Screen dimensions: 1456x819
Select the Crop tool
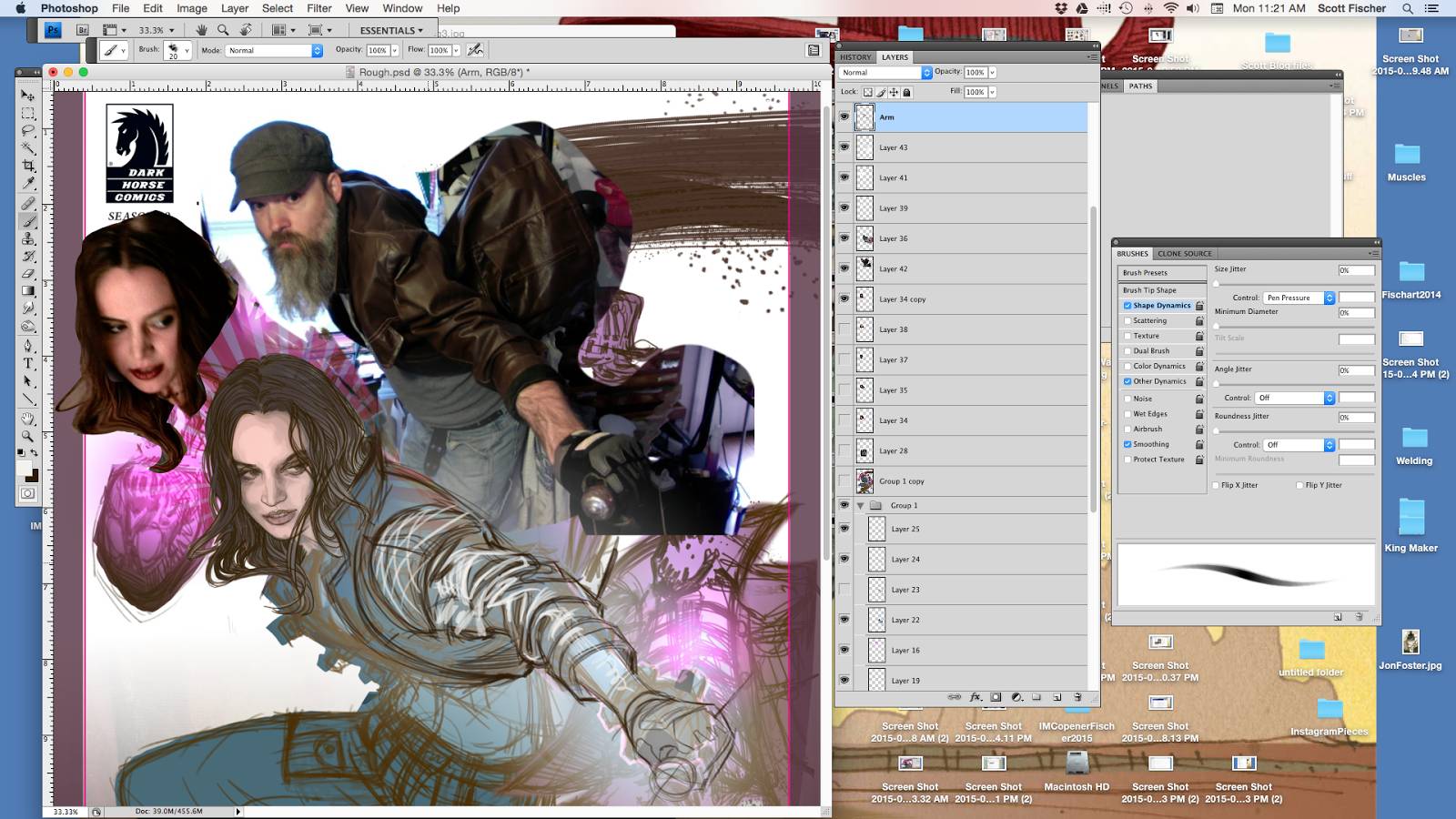[x=28, y=167]
